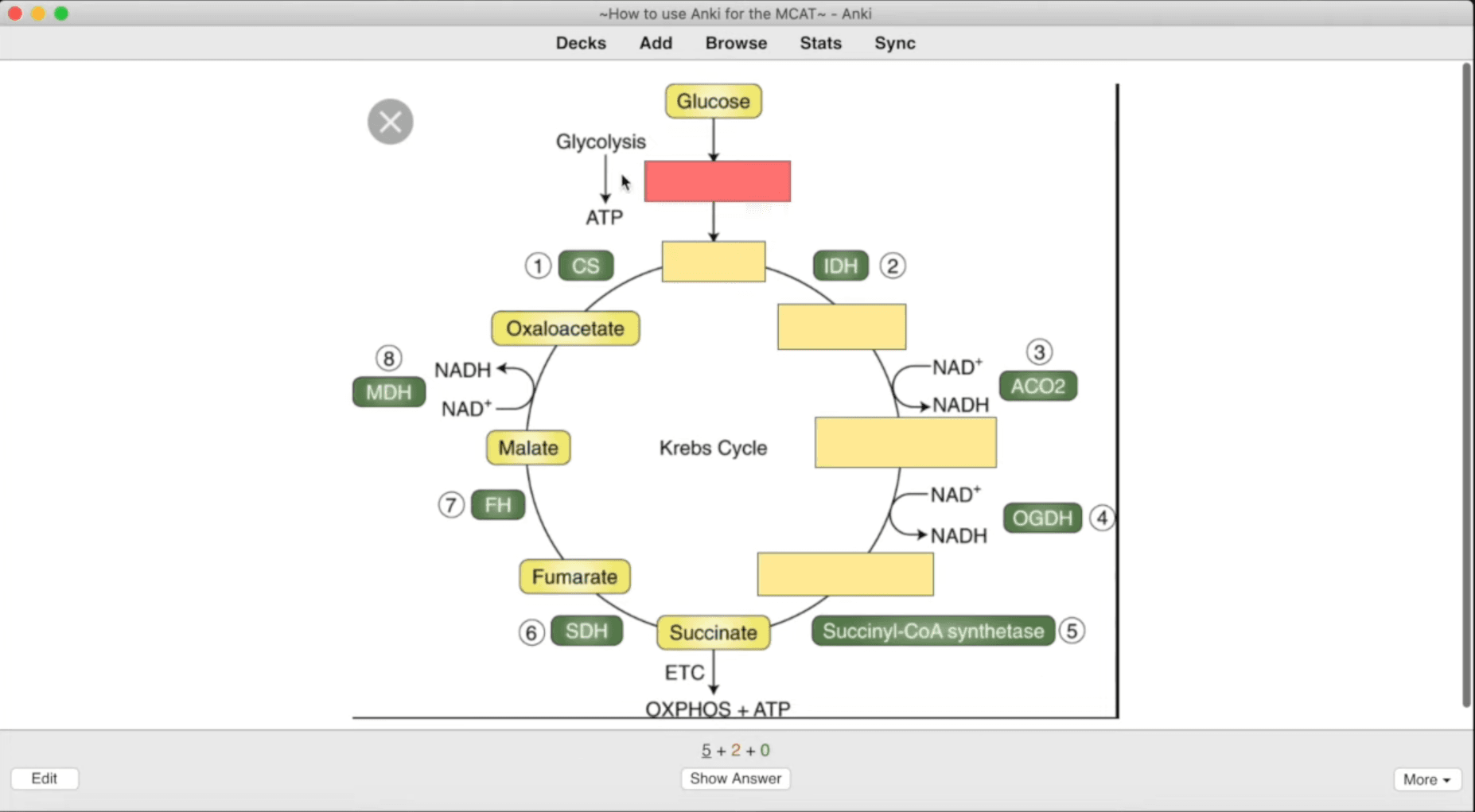The image size is (1475, 812).
Task: Click the green review-card count 0
Action: tap(765, 750)
